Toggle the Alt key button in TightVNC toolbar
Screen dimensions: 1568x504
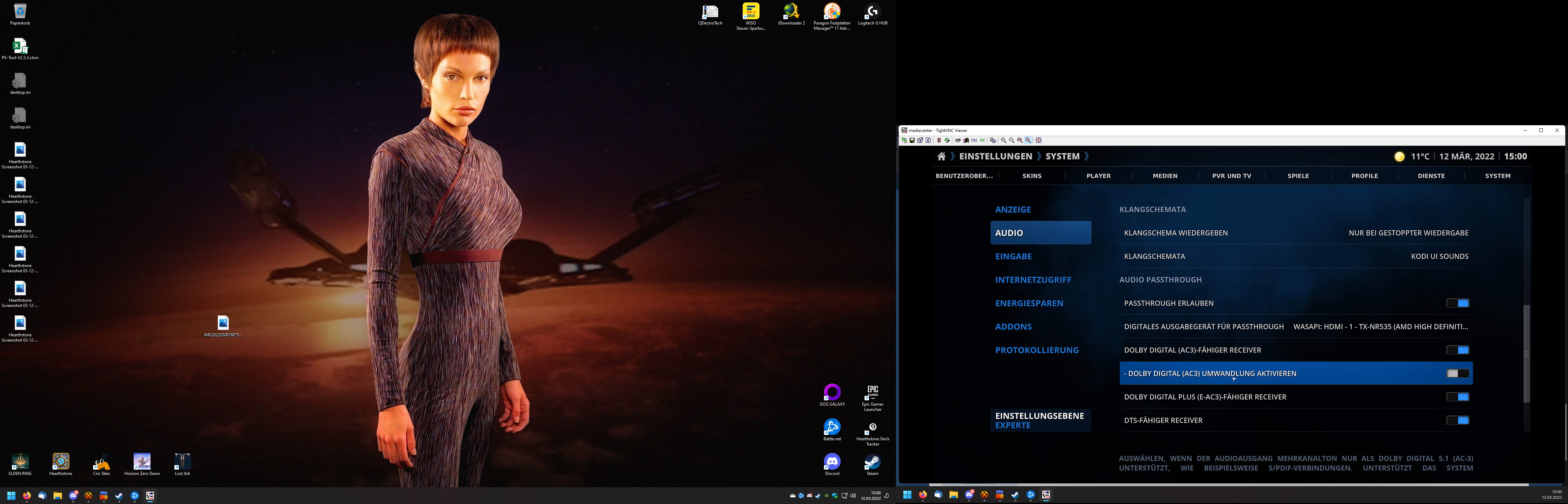982,141
